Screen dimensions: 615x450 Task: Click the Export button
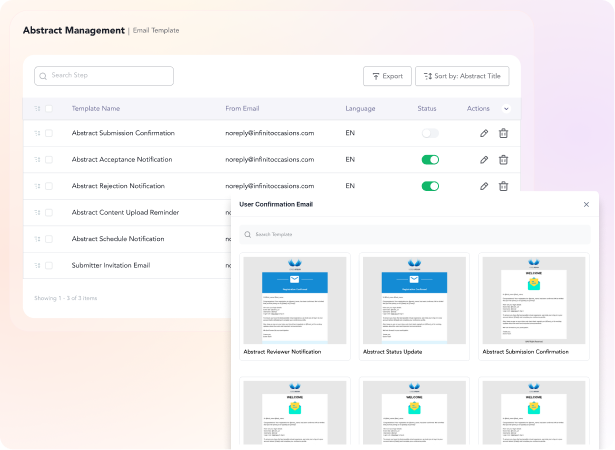click(387, 76)
